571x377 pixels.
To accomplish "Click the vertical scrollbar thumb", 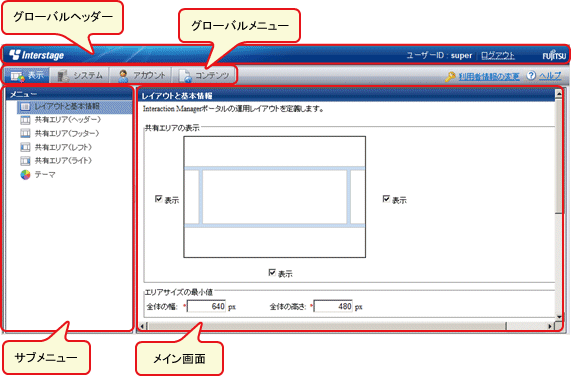I will click(x=559, y=156).
